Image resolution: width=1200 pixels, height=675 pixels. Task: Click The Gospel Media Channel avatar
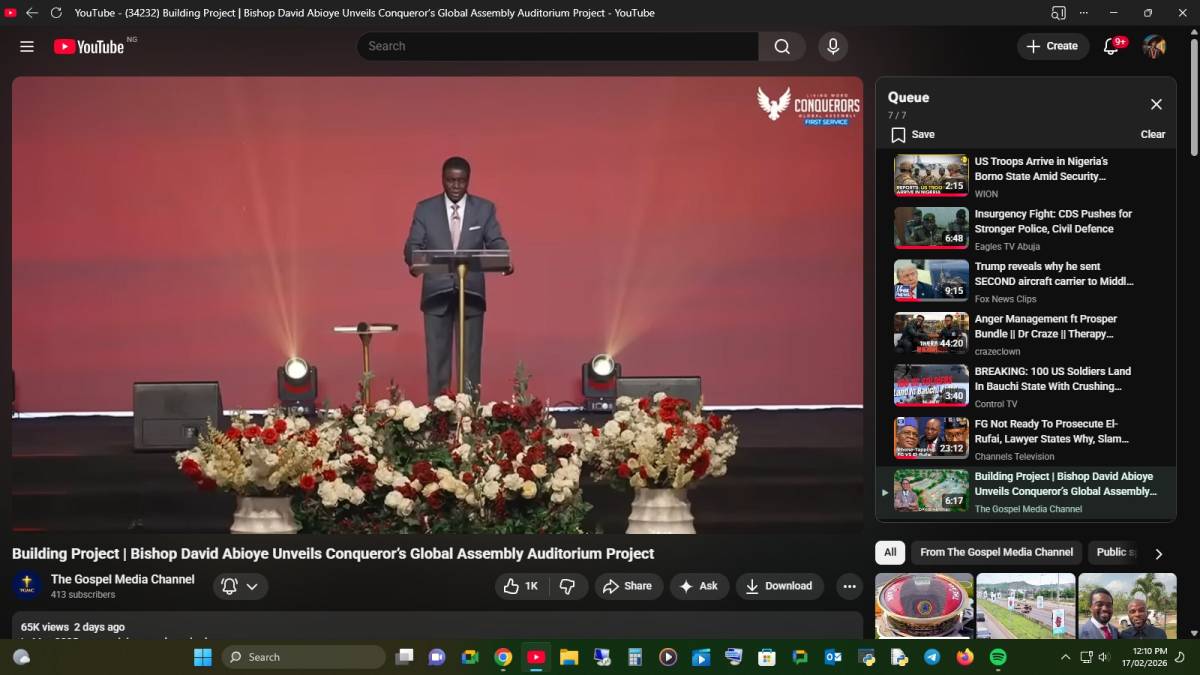click(28, 585)
